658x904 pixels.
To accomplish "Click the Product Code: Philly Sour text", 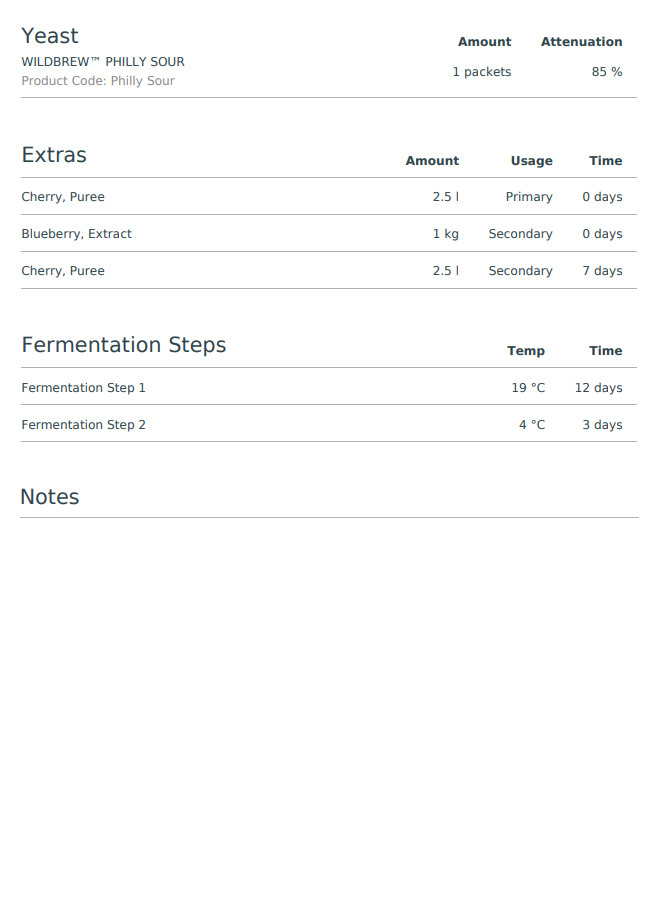I will tap(98, 81).
